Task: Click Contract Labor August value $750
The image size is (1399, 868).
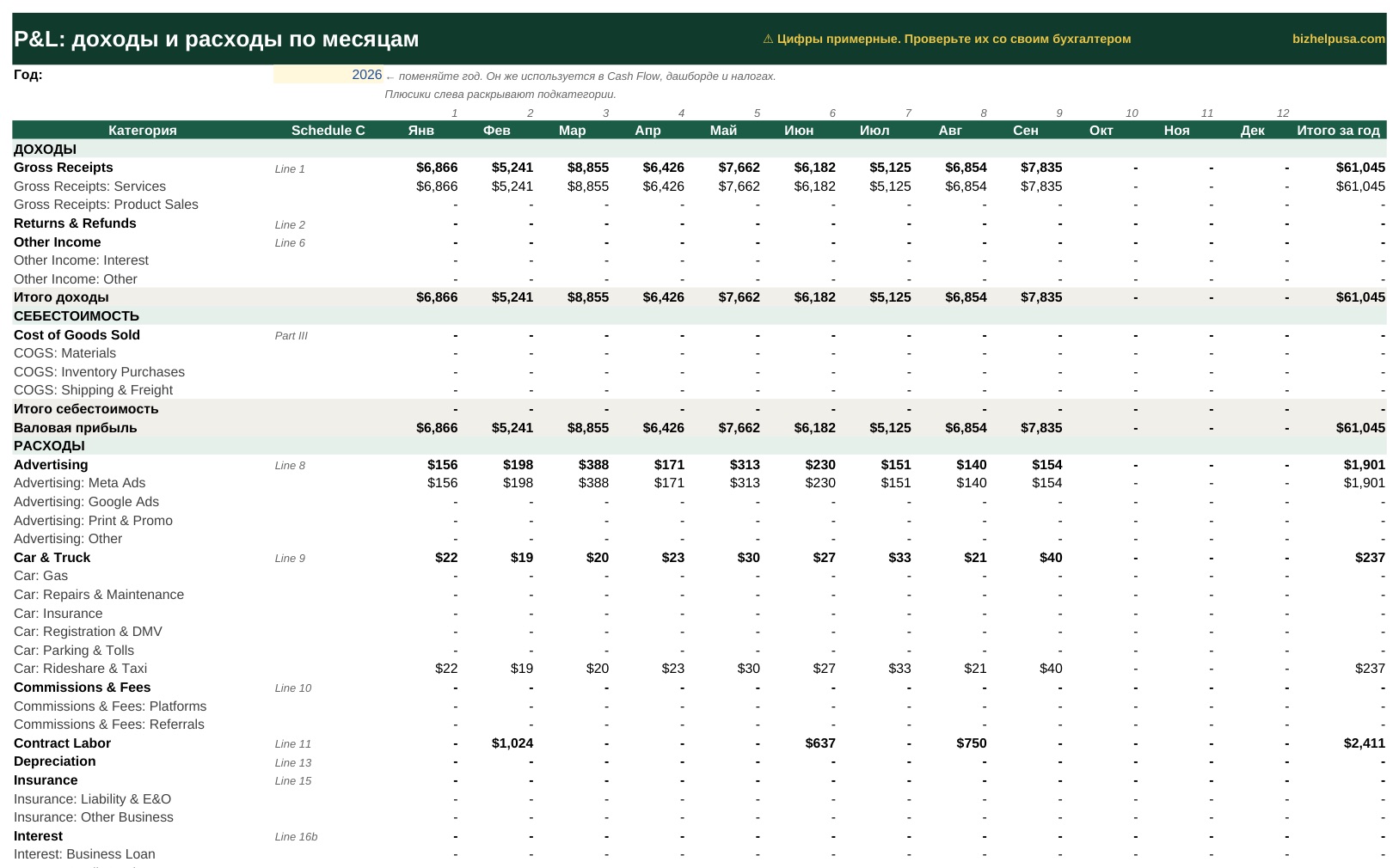Action: point(972,743)
